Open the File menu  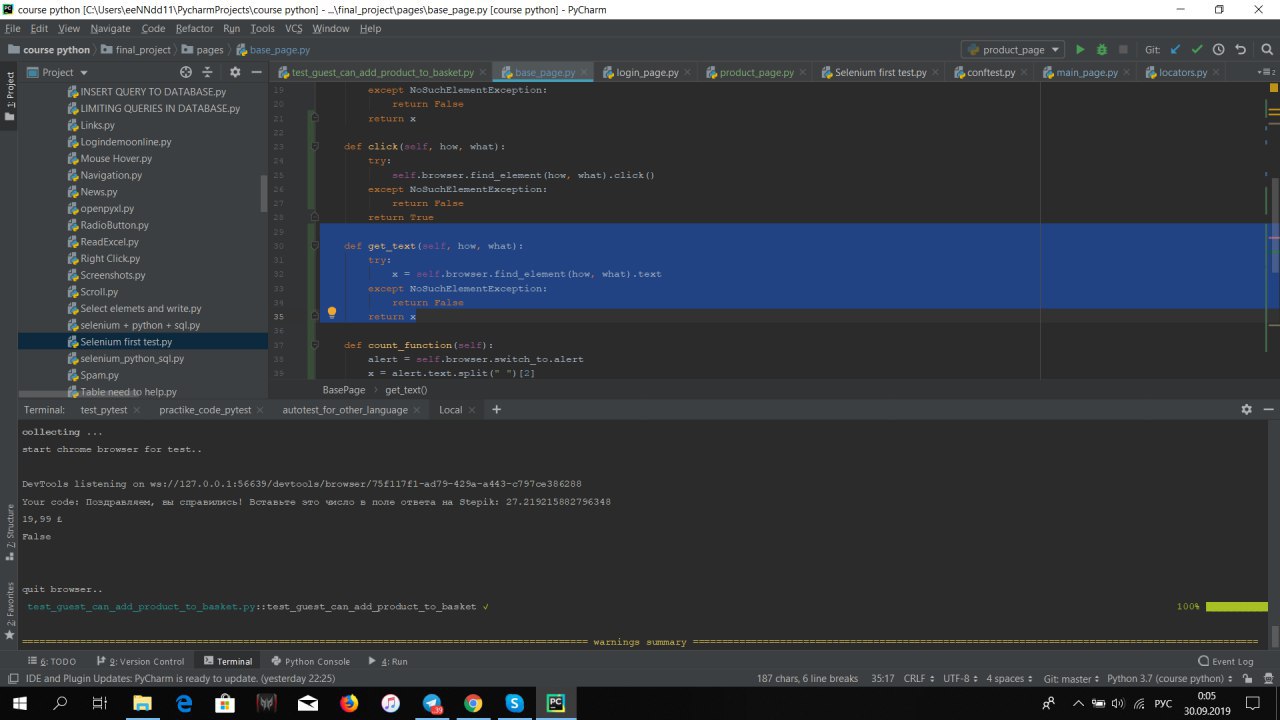[13, 29]
